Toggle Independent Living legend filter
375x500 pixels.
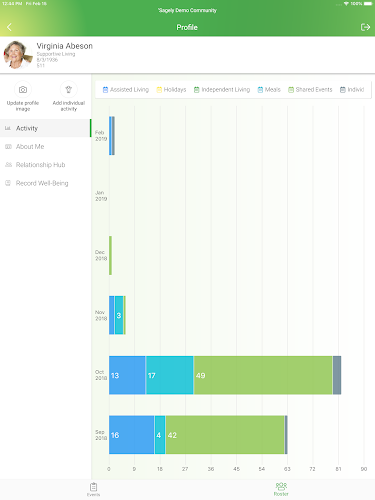coord(222,90)
